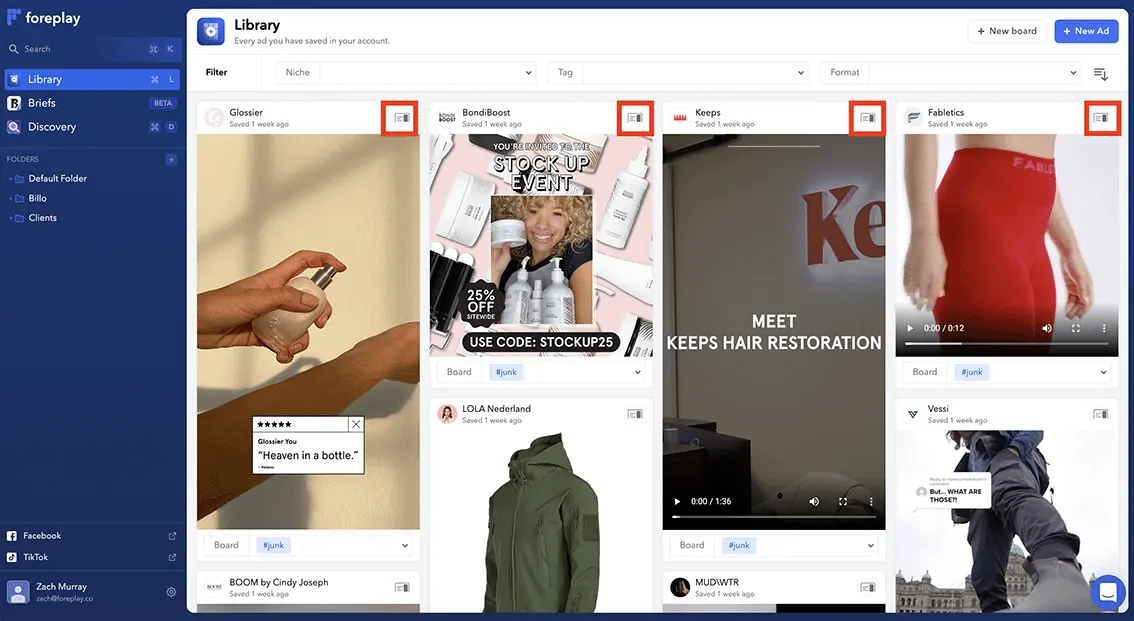Viewport: 1134px width, 621px height.
Task: Expand the Default Folder tree item
Action: [x=10, y=179]
